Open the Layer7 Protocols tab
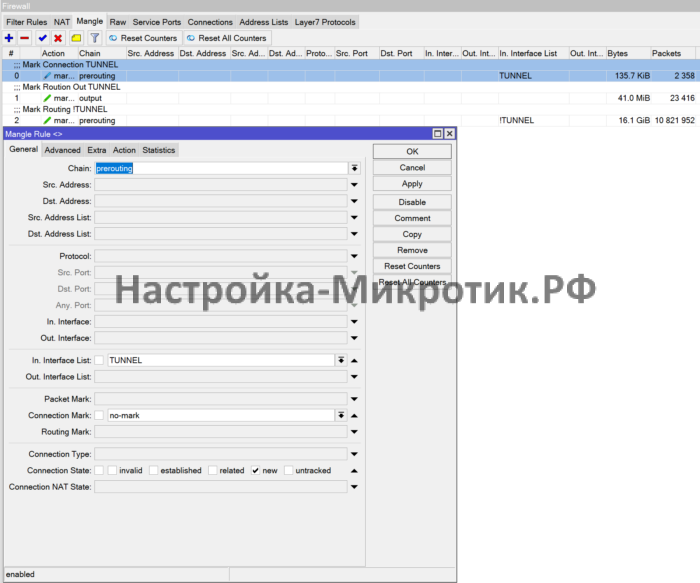 tap(325, 22)
